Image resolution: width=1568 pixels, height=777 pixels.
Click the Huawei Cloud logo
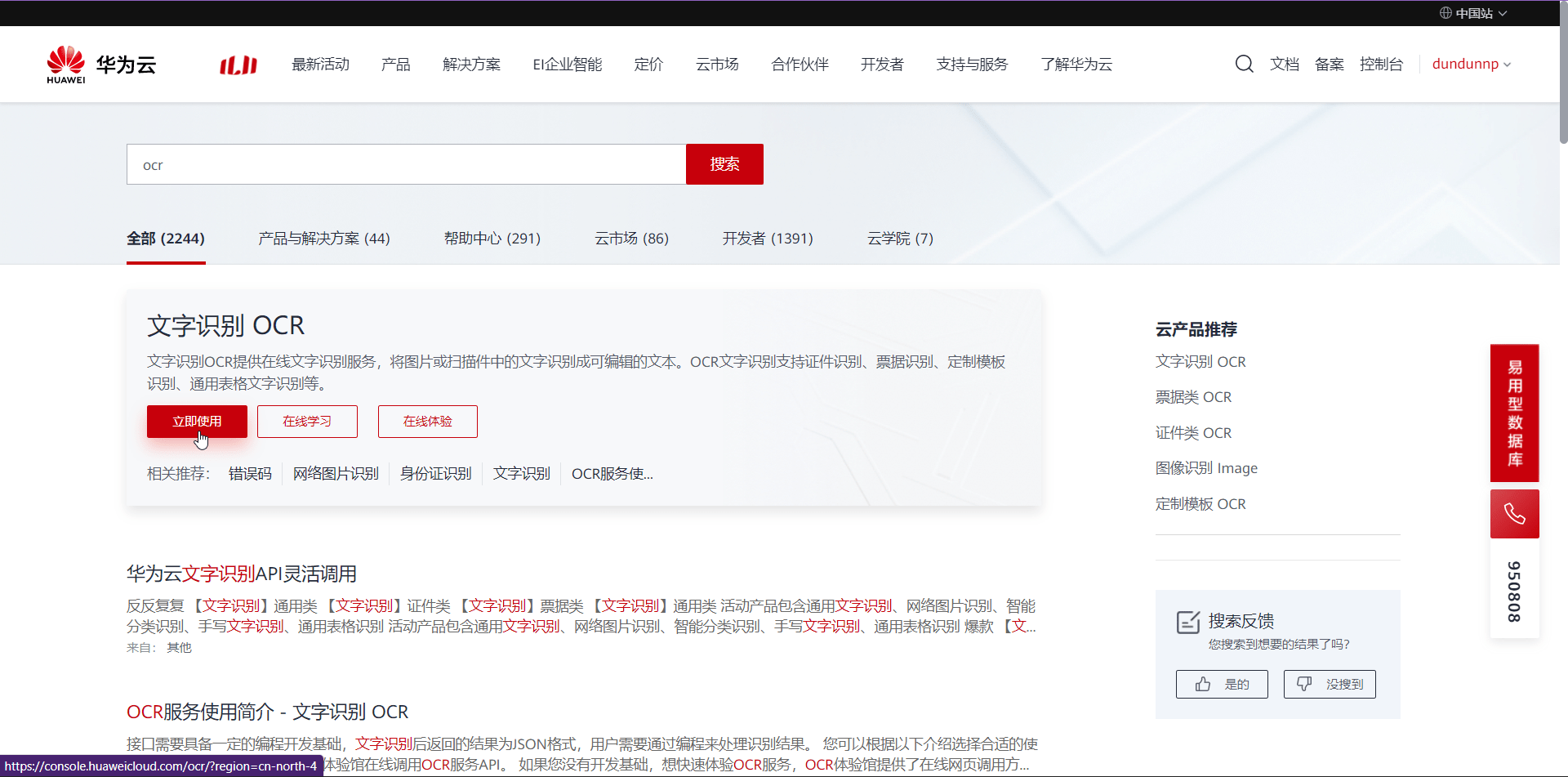click(101, 65)
